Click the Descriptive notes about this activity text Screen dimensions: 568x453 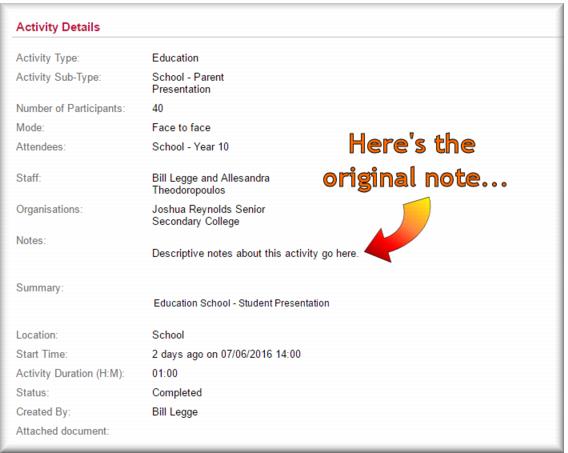tap(255, 253)
